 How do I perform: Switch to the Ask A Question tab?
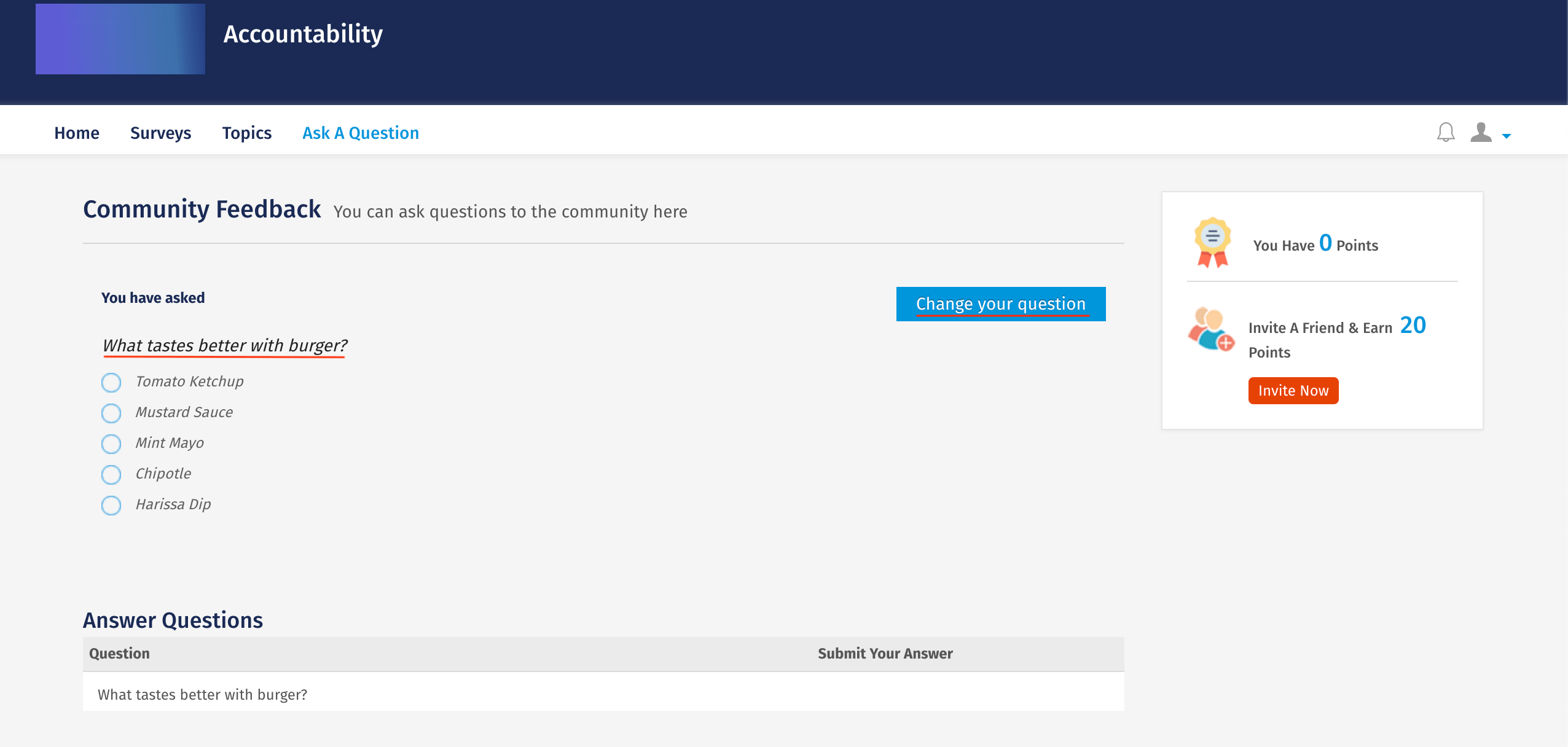coord(361,133)
